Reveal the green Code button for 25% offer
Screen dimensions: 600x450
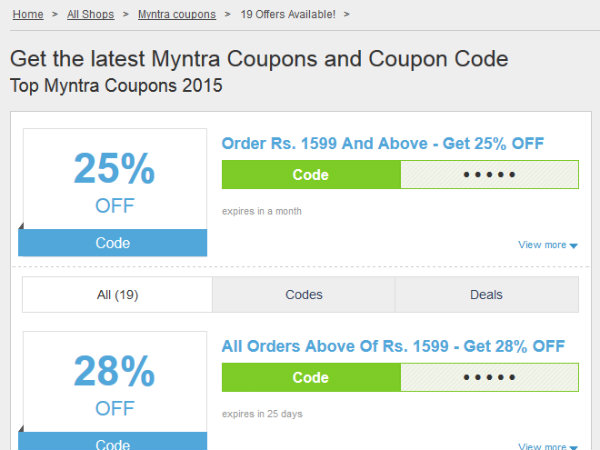pos(311,175)
